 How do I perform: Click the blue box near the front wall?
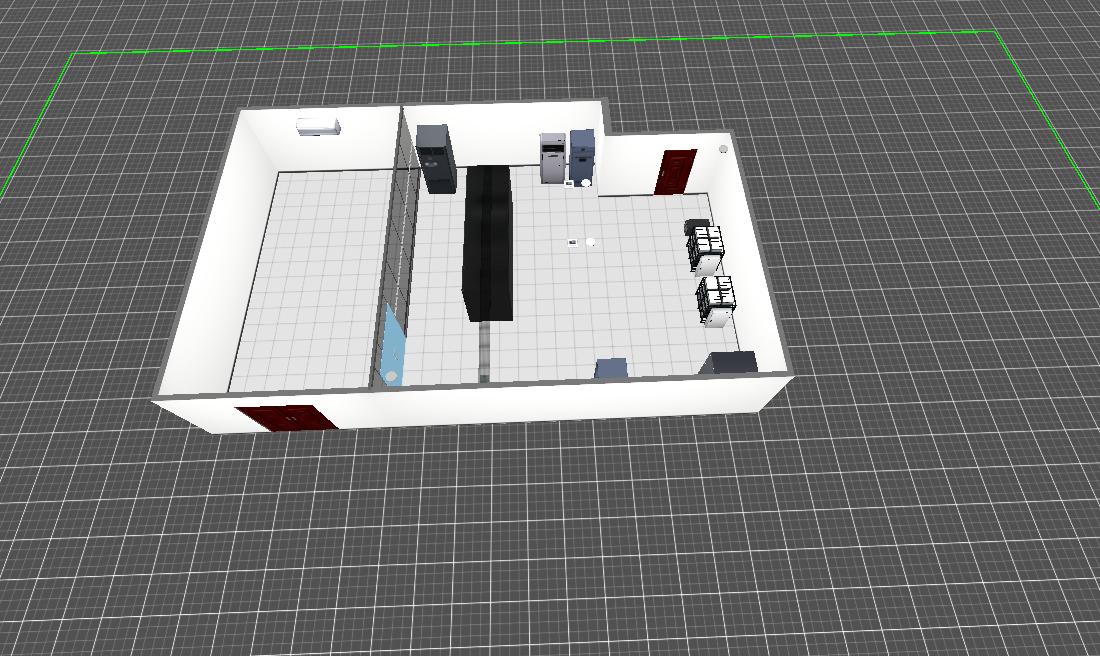611,369
